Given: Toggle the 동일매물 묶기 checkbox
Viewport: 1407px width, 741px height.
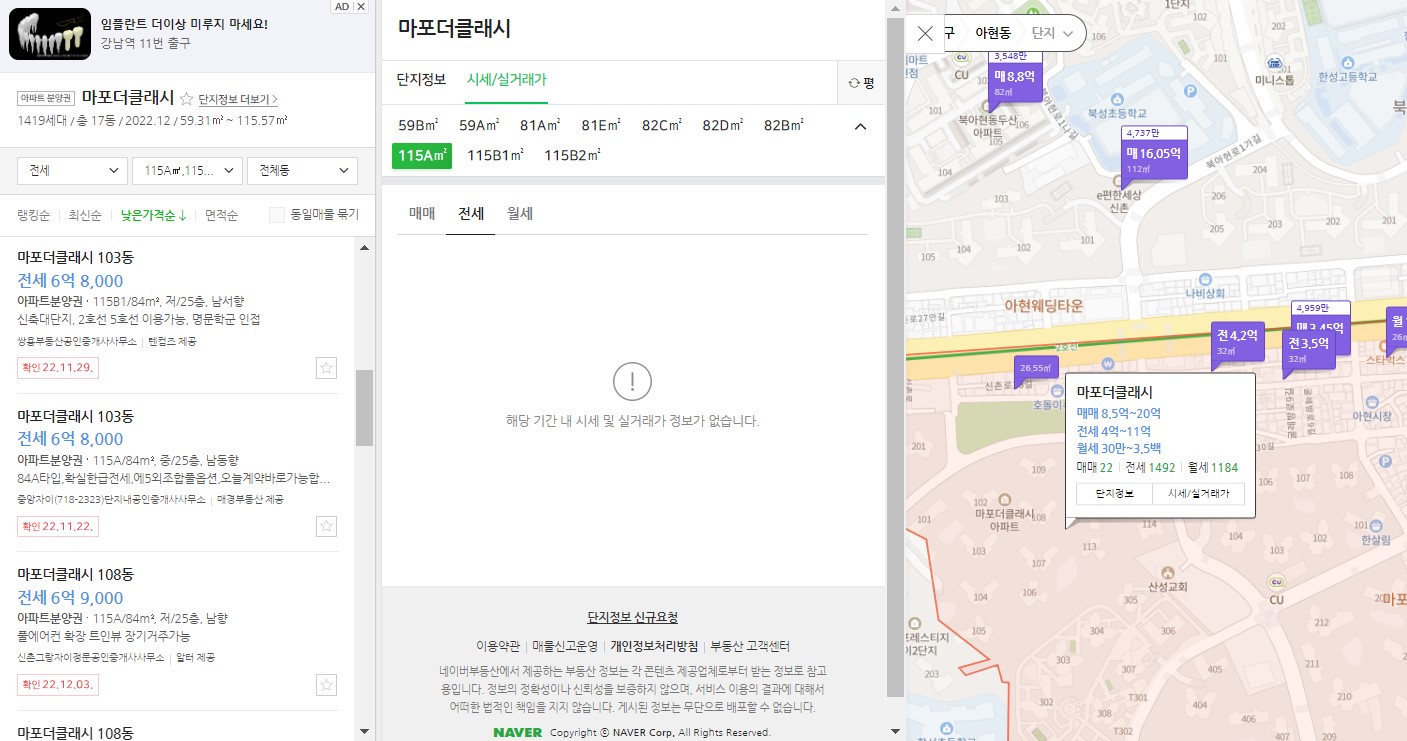Looking at the screenshot, I should point(277,215).
